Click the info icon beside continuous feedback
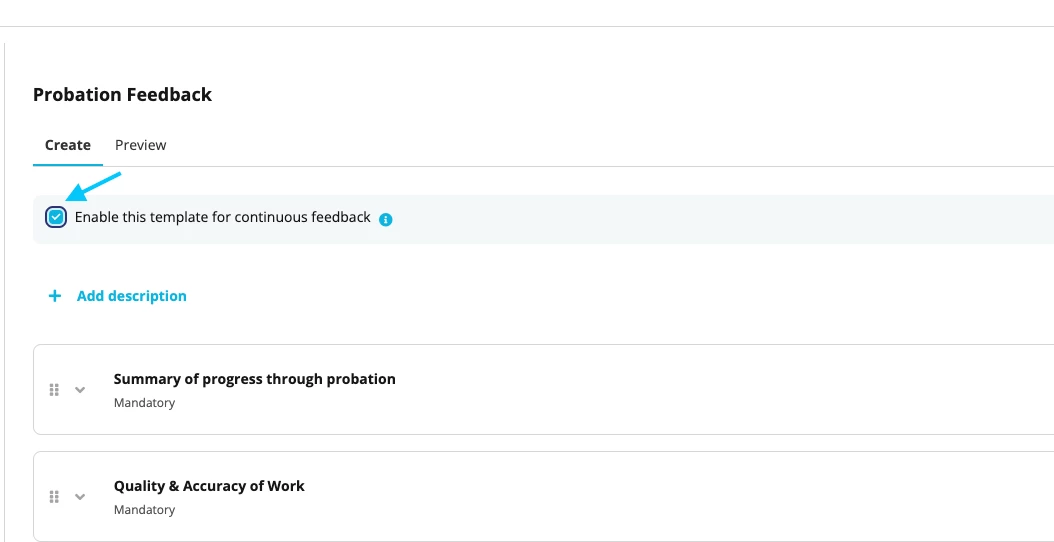 pyautogui.click(x=386, y=220)
